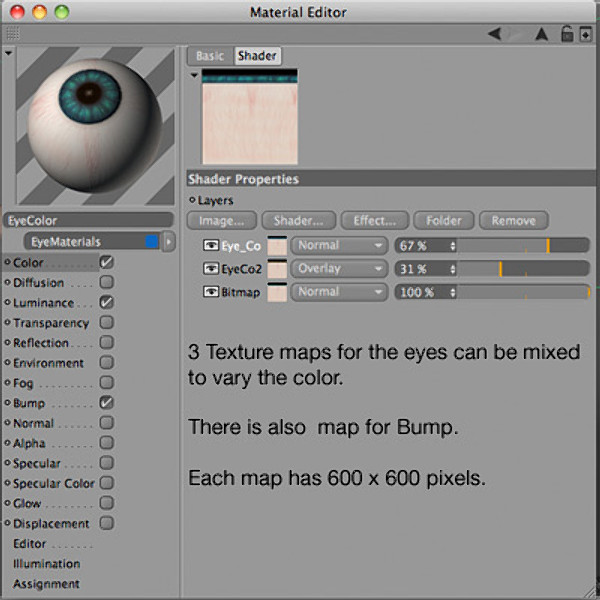Viewport: 600px width, 600px height.
Task: Click the 100 % opacity stepper arrows
Action: 453,293
